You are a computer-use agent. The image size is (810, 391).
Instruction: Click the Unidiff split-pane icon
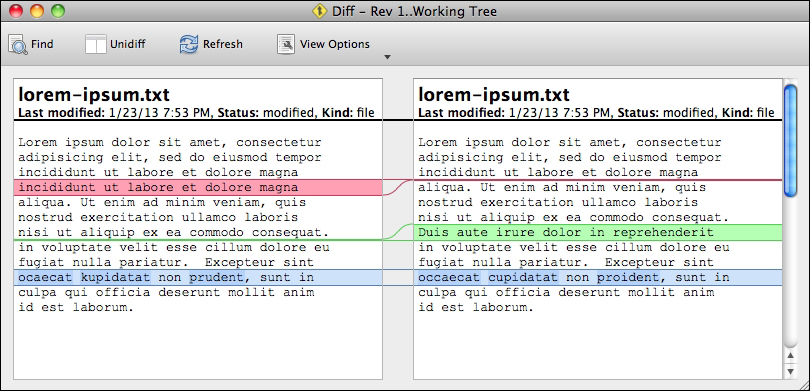click(x=95, y=44)
